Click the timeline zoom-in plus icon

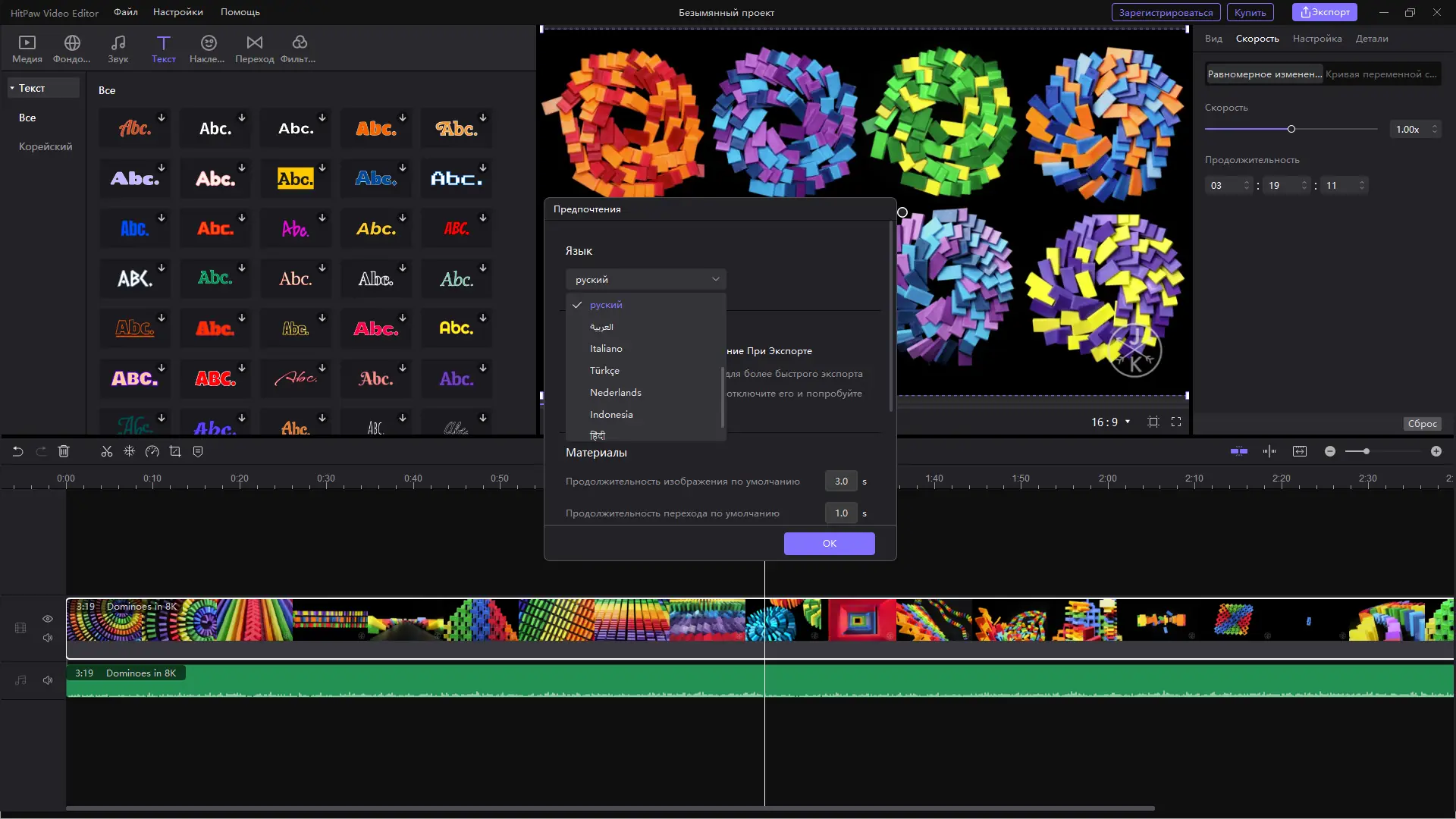tap(1436, 451)
